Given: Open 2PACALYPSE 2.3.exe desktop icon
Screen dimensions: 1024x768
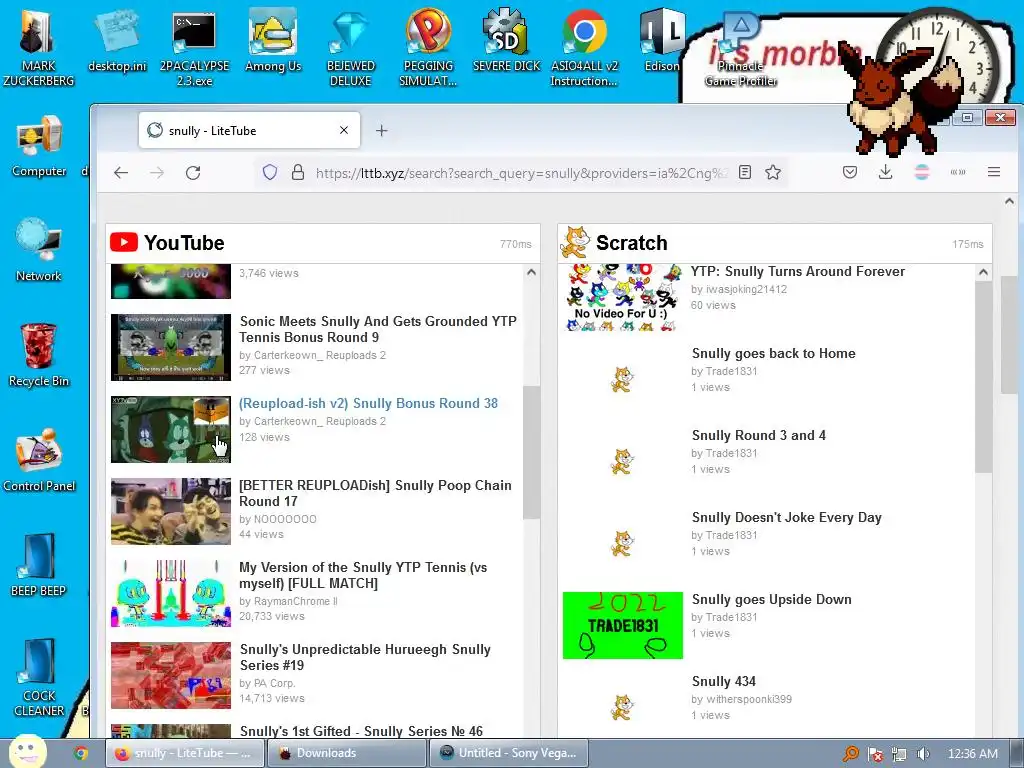Looking at the screenshot, I should click(x=194, y=49).
